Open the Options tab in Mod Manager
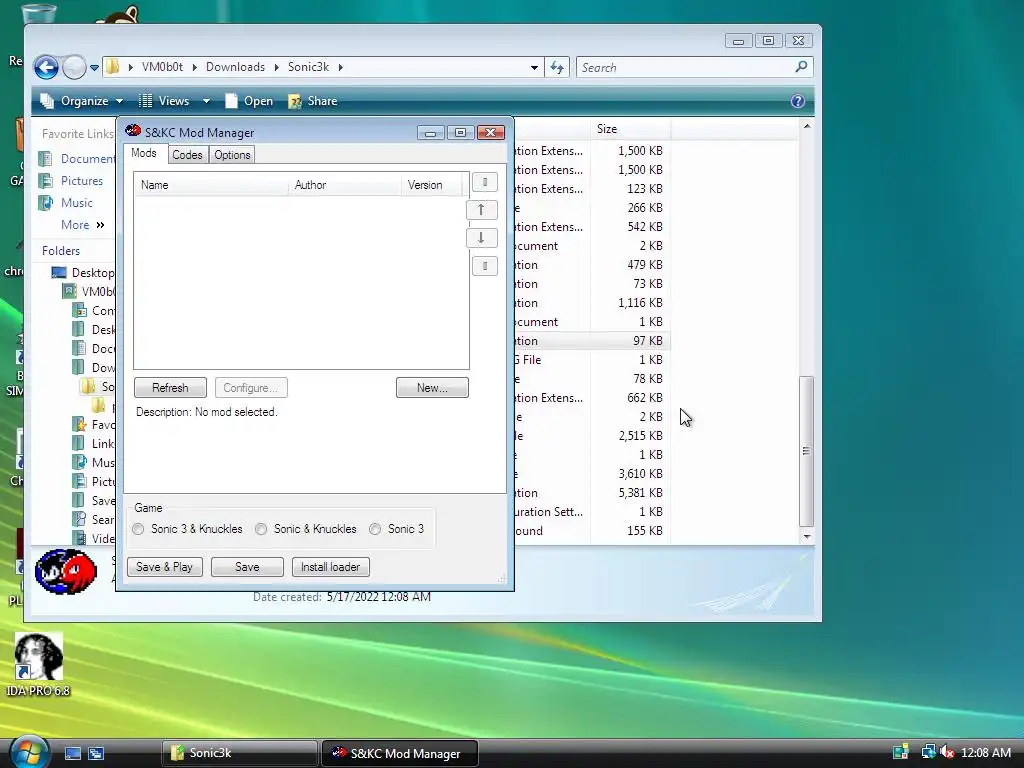Image resolution: width=1024 pixels, height=768 pixels. (232, 155)
